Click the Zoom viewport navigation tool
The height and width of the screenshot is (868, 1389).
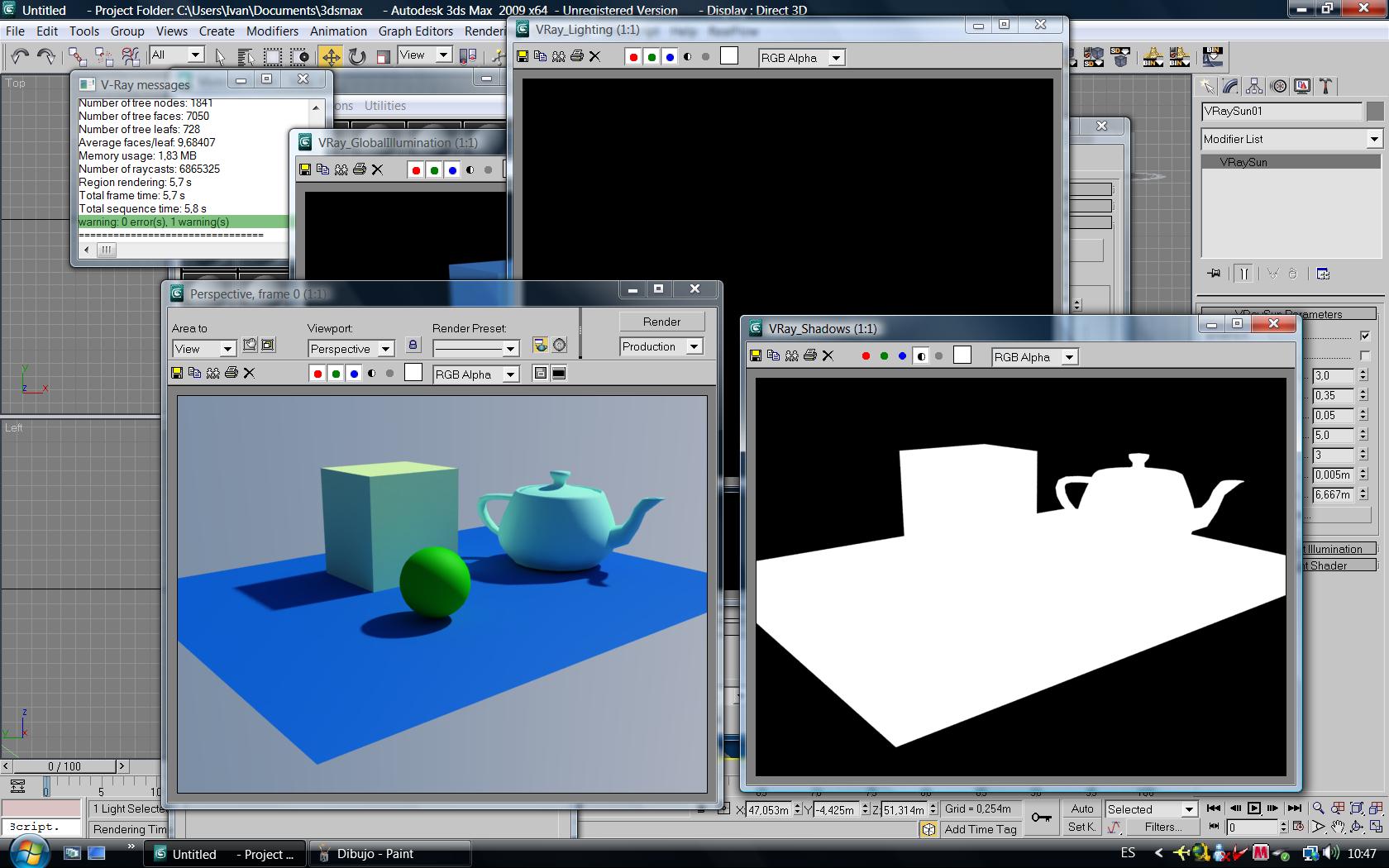point(1318,808)
